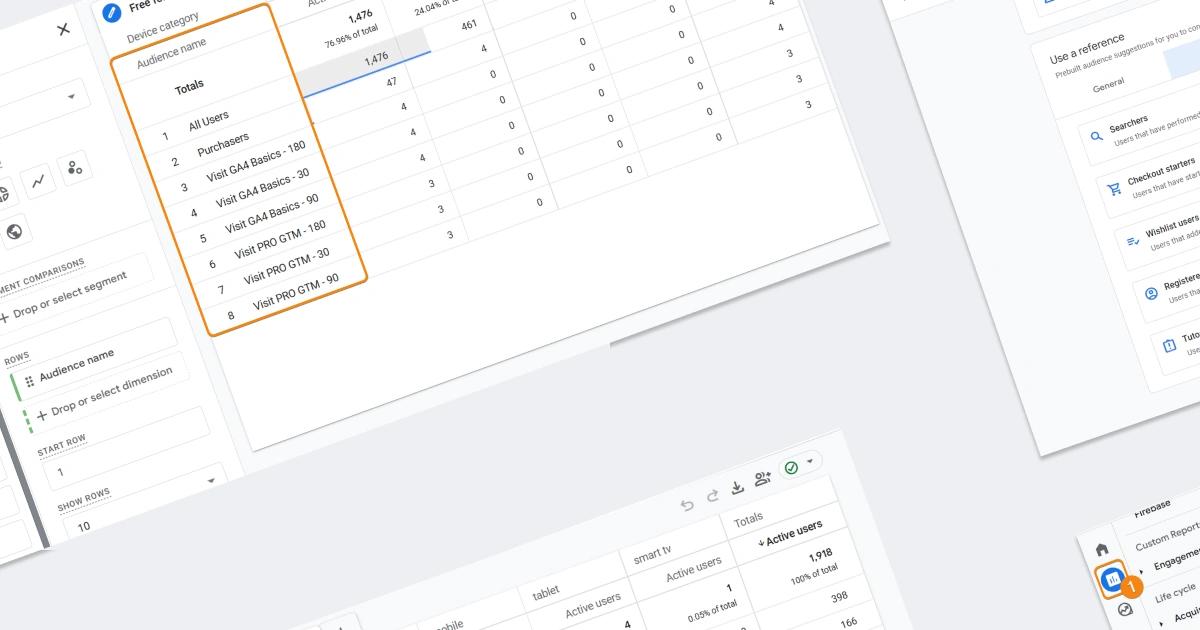Open the green checkmark status dropdown
Viewport: 1200px width, 630px height.
click(799, 465)
